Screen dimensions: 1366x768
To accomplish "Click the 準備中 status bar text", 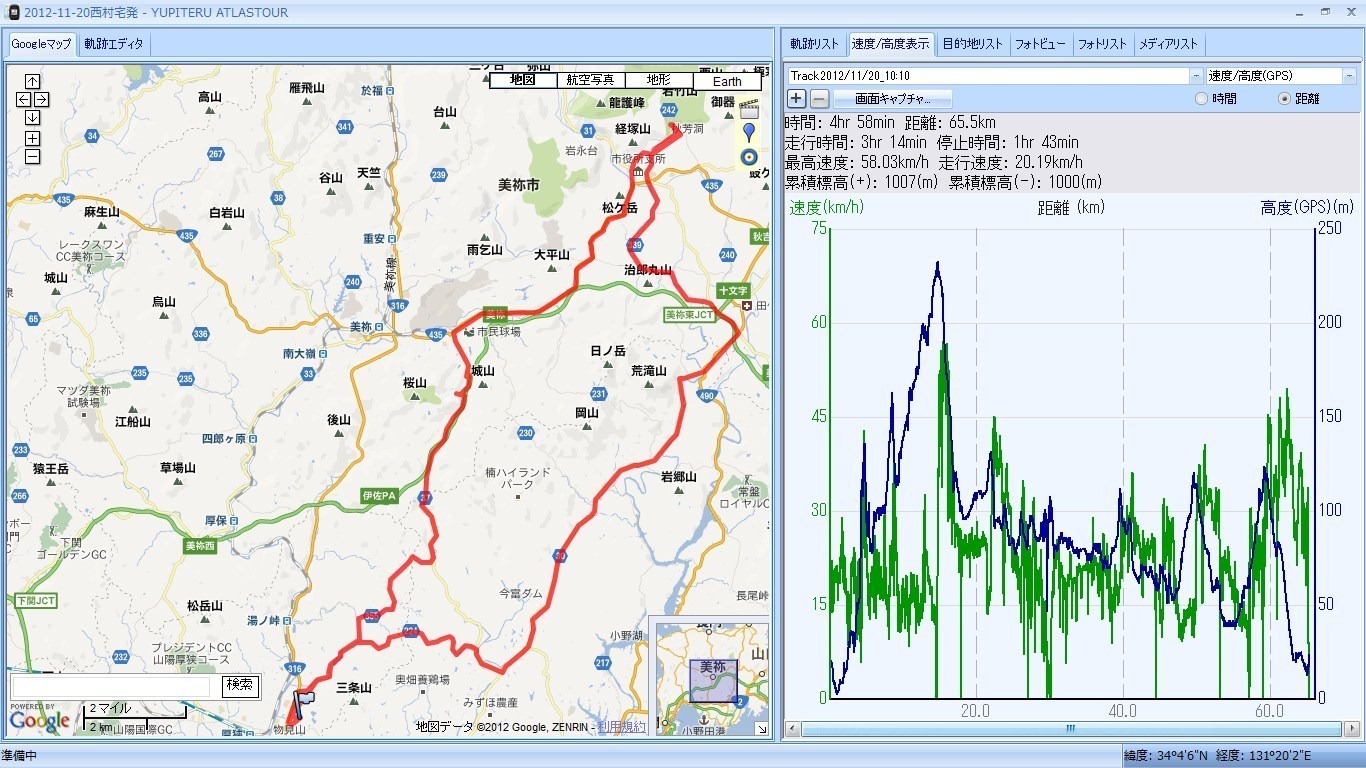I will coord(19,756).
